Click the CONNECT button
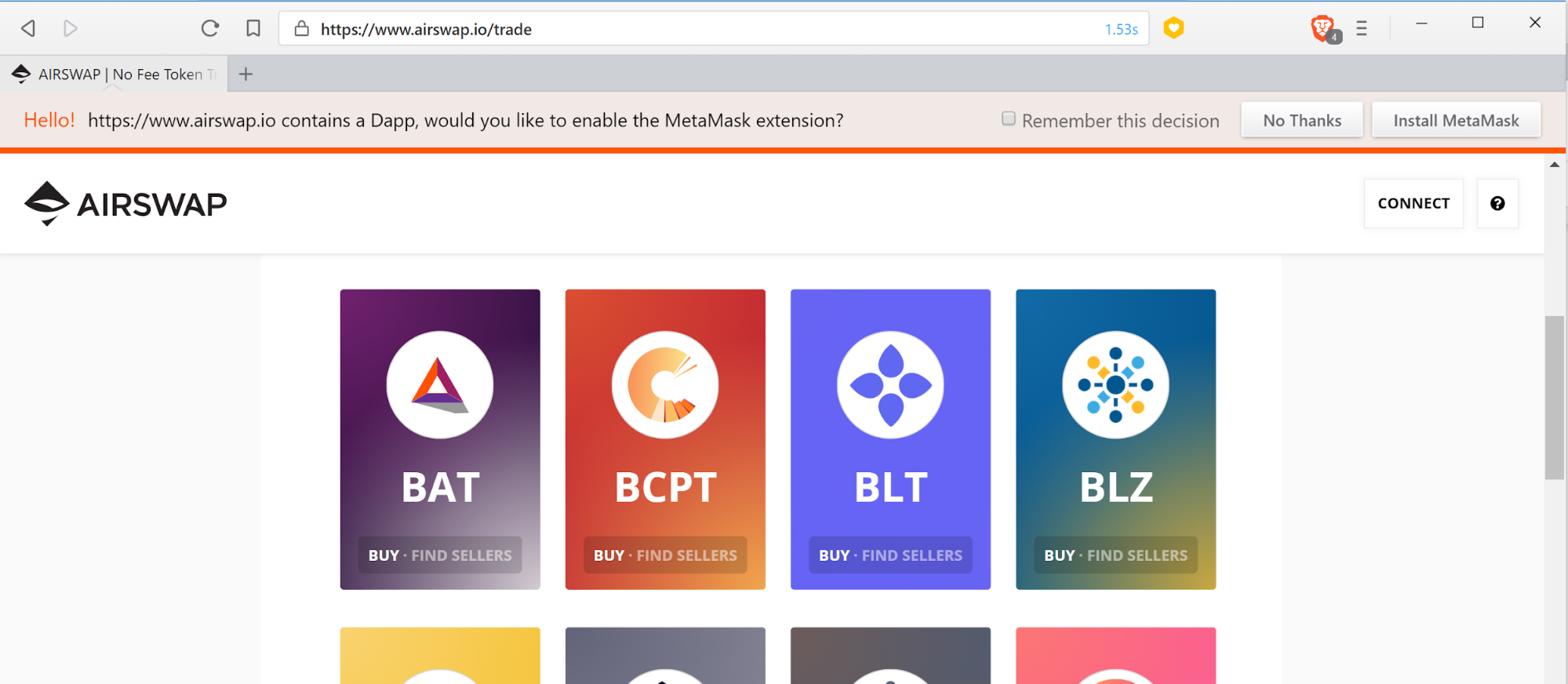 pyautogui.click(x=1413, y=204)
